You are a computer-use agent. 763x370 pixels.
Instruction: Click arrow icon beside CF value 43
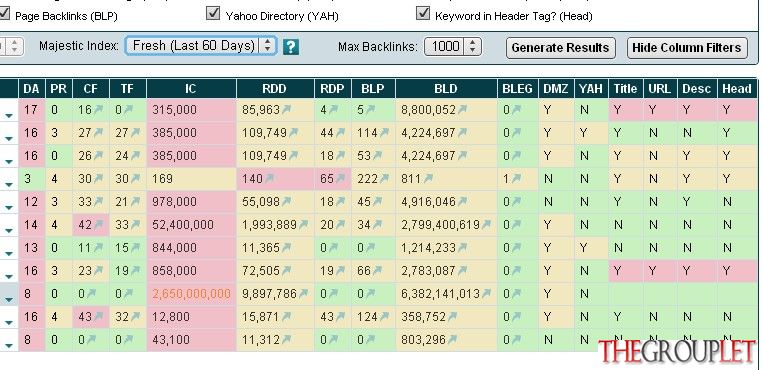(x=99, y=316)
